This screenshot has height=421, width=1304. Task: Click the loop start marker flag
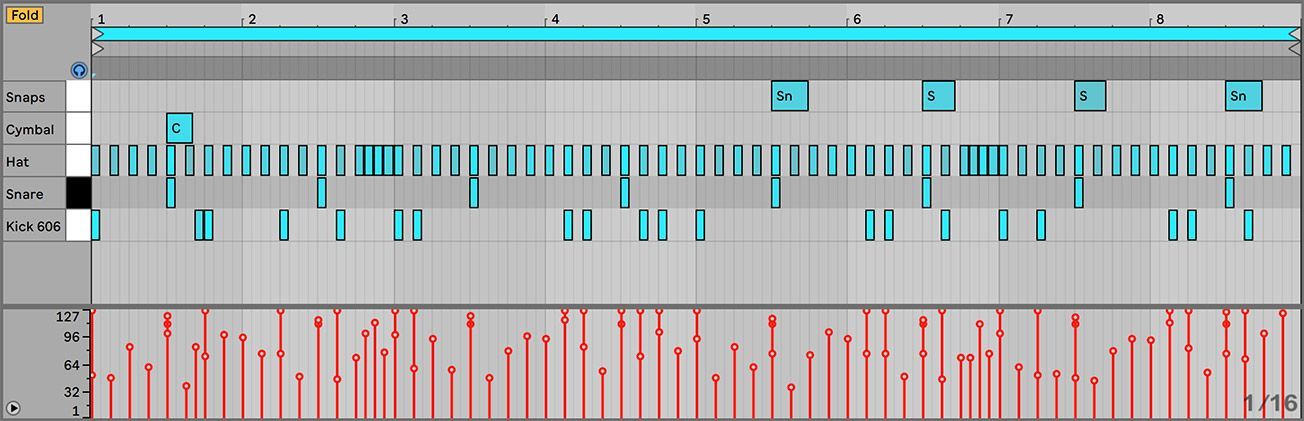[97, 34]
